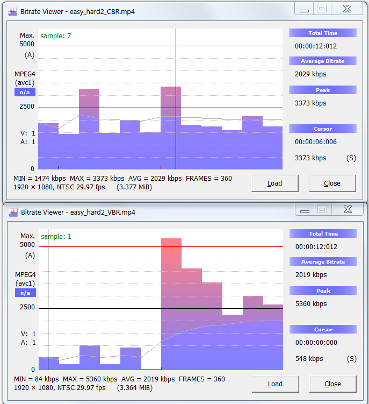Maximize the easy_hard2_CBR.mp4 window
The height and width of the screenshot is (404, 369).
point(322,9)
